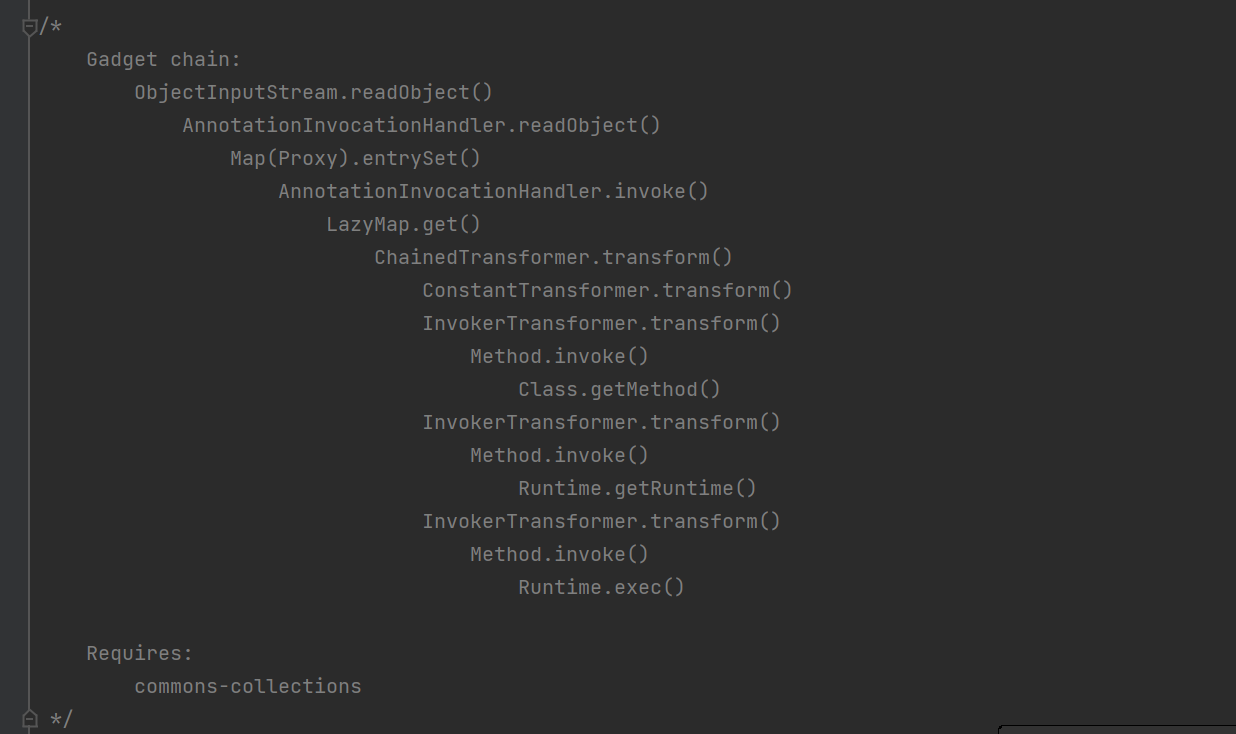Click the opening /* comment token
The image size is (1236, 734).
[50, 27]
